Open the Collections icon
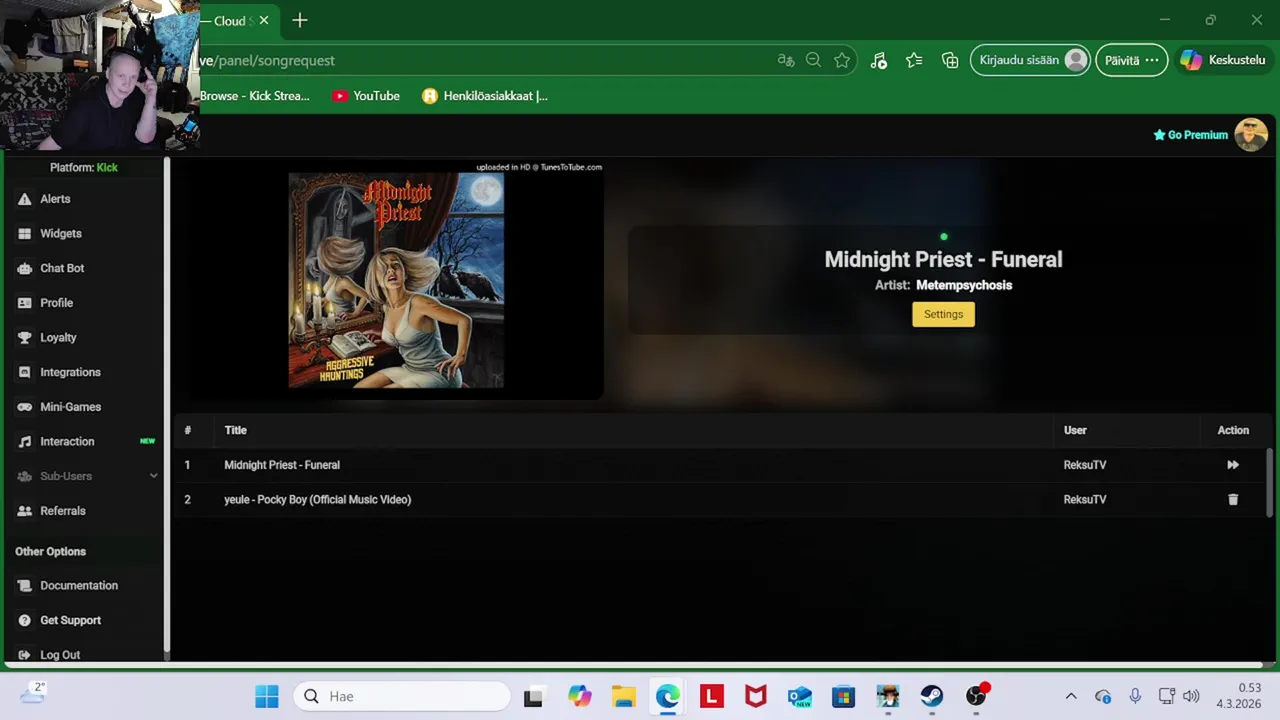Image resolution: width=1280 pixels, height=720 pixels. pos(950,60)
